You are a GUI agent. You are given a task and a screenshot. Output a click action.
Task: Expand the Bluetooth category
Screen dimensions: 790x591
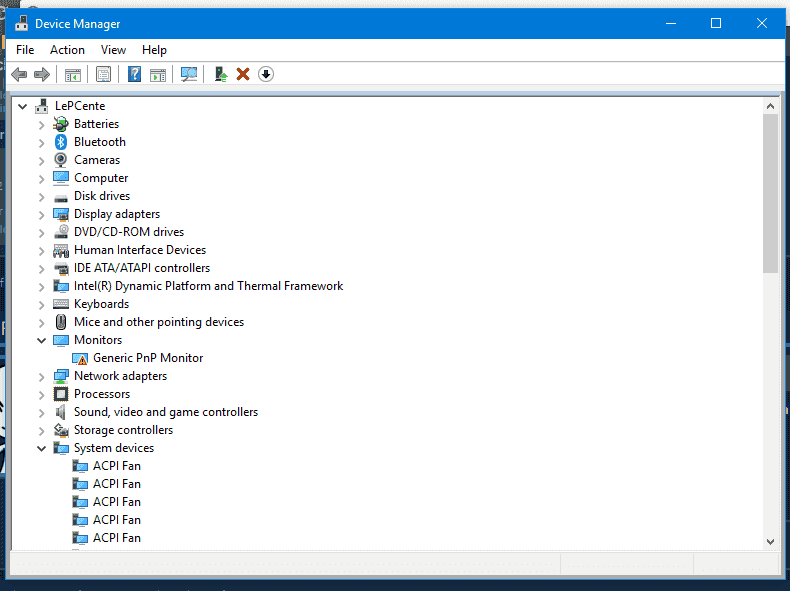[41, 143]
